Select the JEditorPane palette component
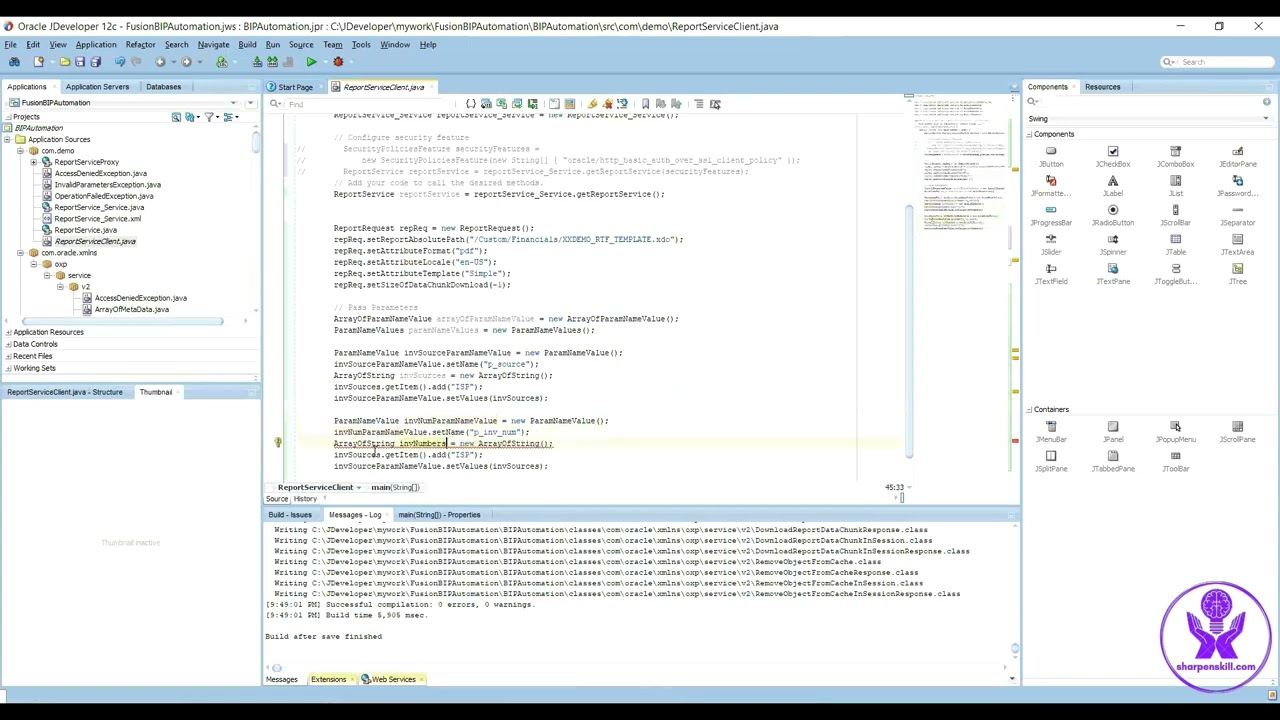This screenshot has height=720, width=1280. tap(1238, 157)
